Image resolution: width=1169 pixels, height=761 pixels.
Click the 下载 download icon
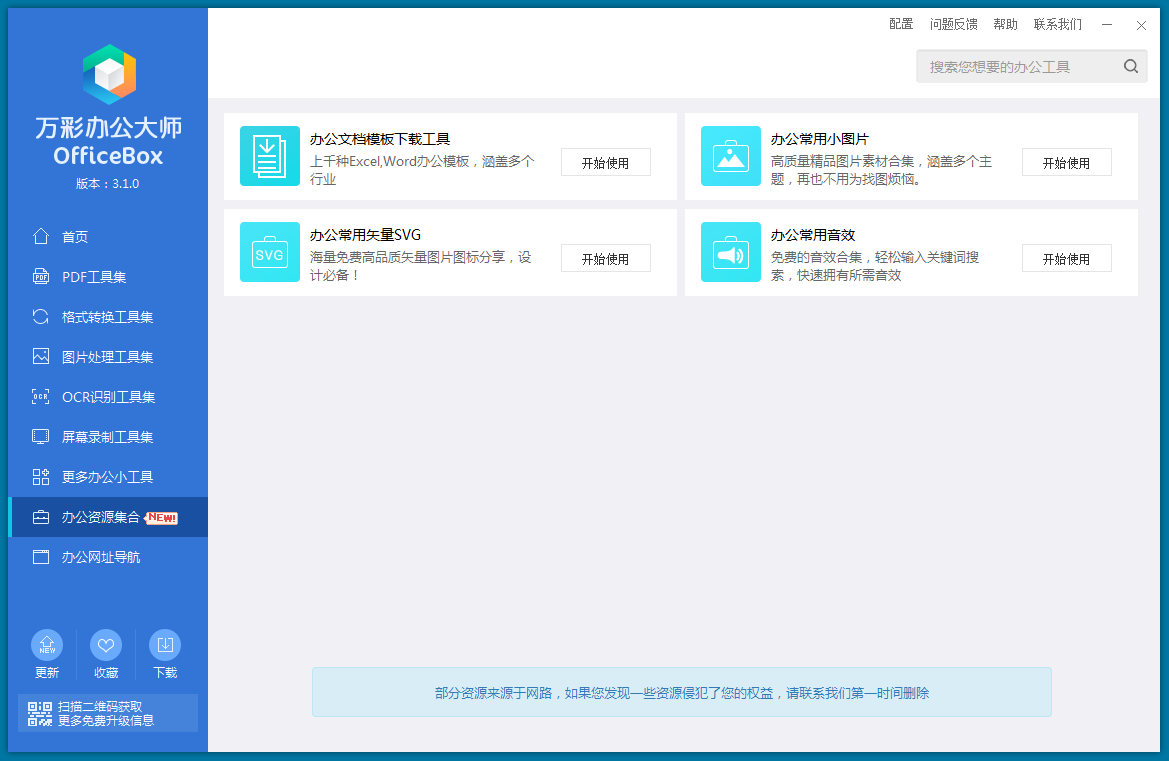[x=165, y=645]
